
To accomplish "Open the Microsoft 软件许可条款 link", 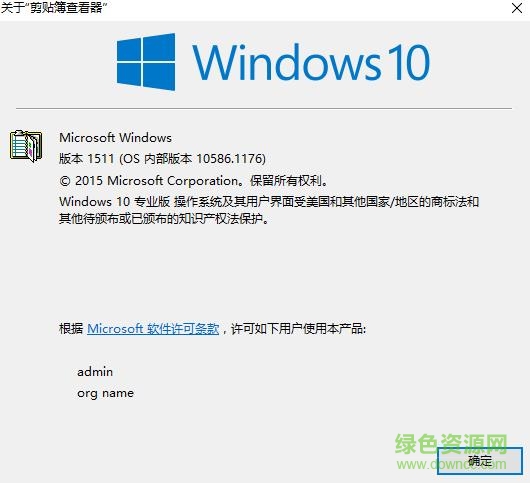I will (153, 329).
